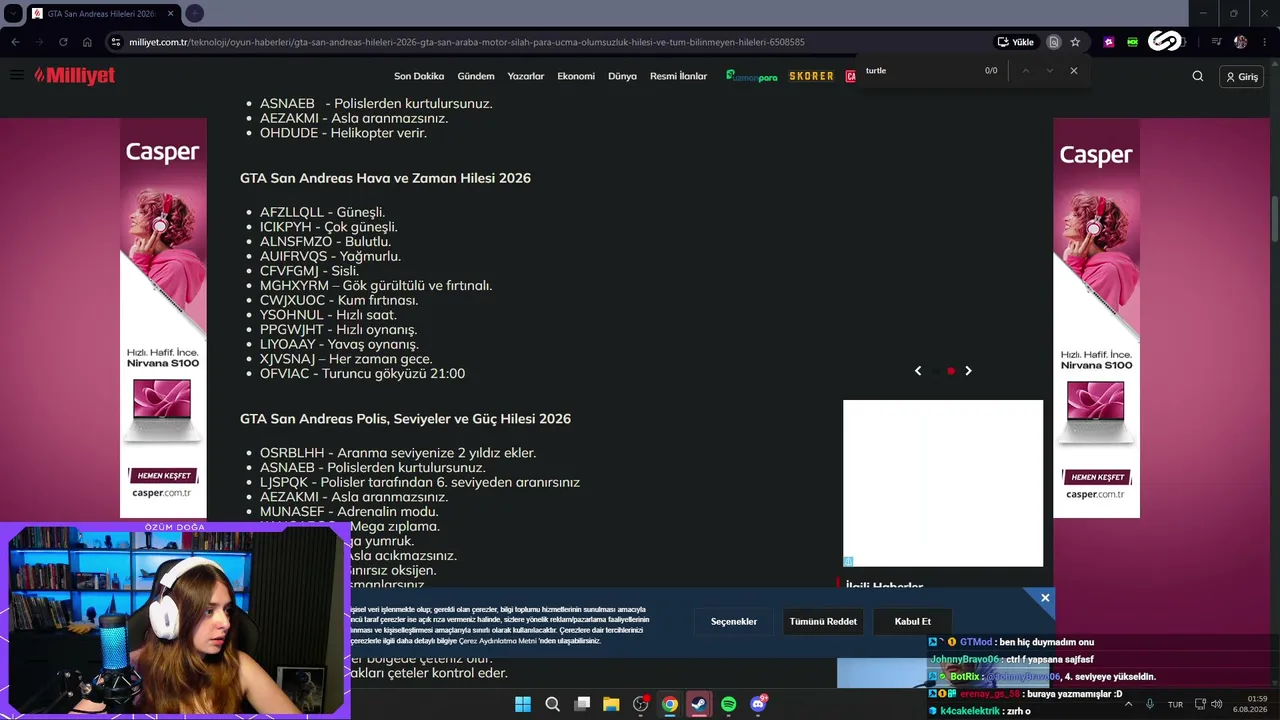Click Hemen Keşfet on right Casper ad
This screenshot has height=720, width=1280.
point(1097,477)
